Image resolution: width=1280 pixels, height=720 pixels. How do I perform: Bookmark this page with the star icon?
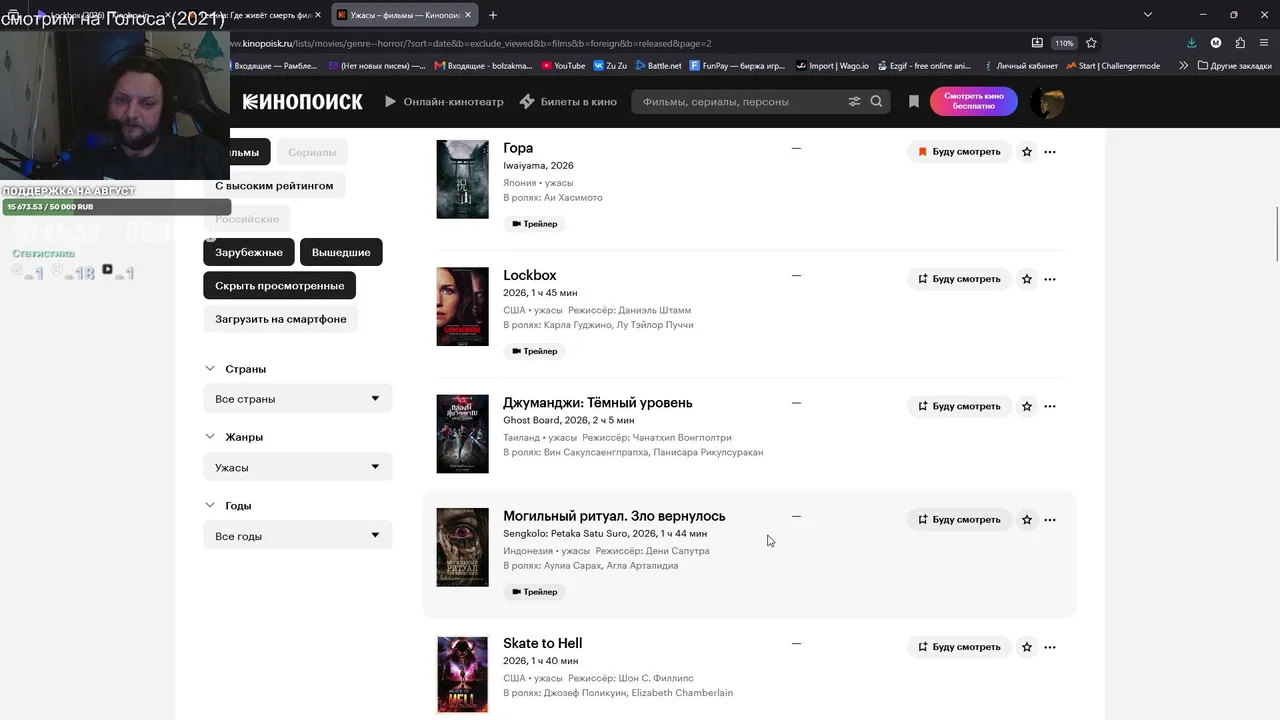1091,43
